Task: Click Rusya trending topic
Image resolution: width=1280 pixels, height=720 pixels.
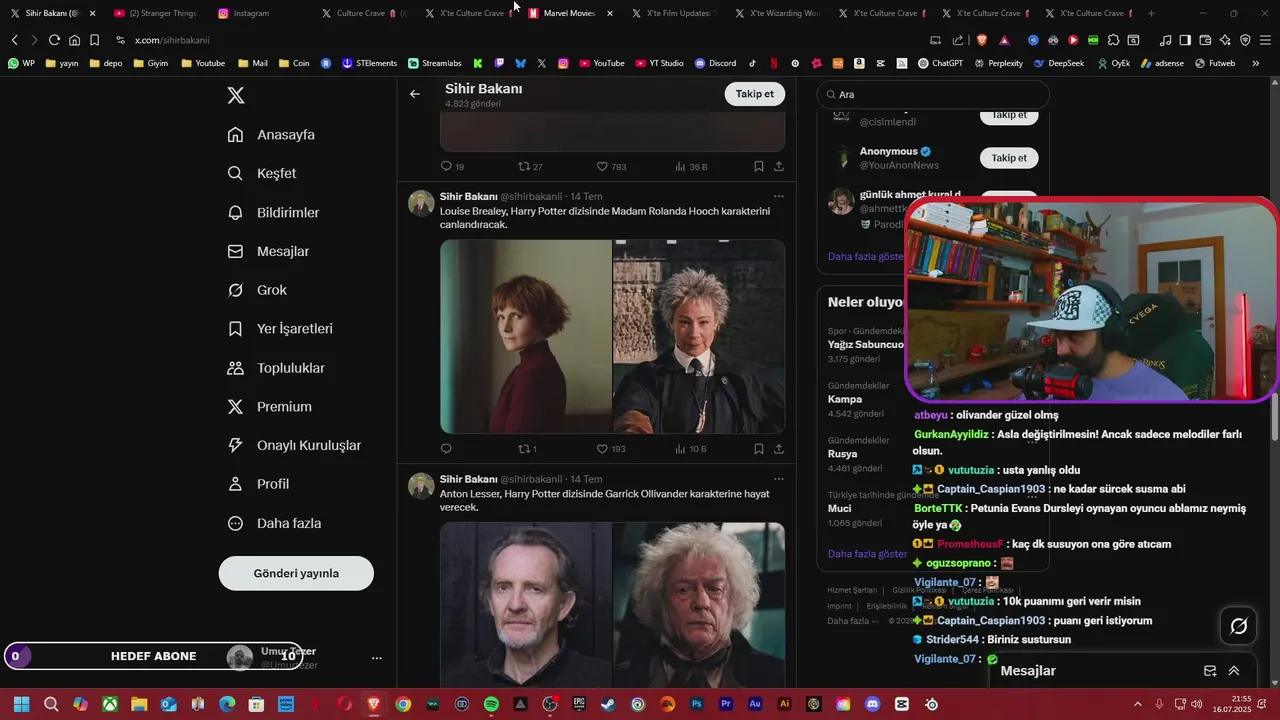Action: pos(845,453)
